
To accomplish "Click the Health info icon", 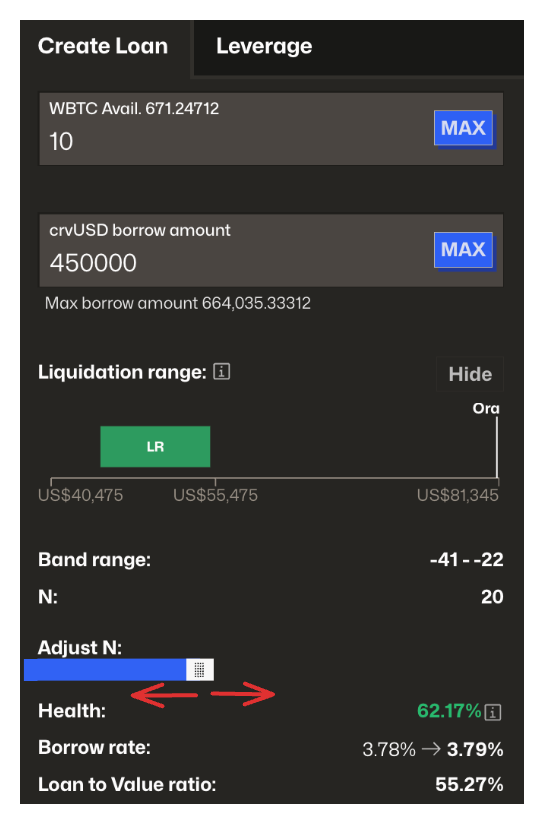I will pos(492,712).
